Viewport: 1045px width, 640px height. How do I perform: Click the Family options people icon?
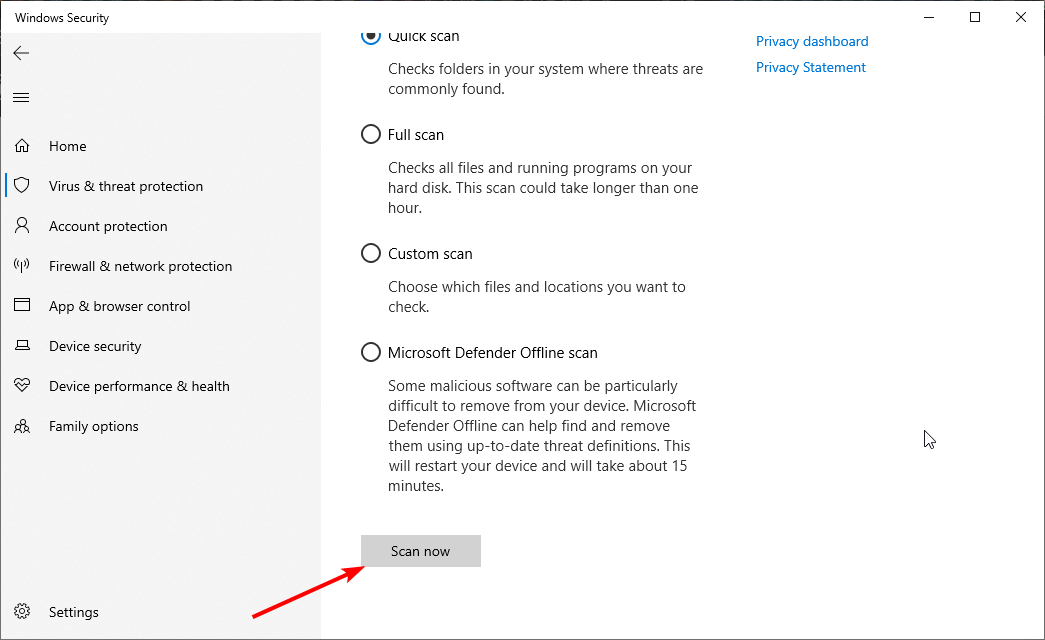(x=22, y=426)
